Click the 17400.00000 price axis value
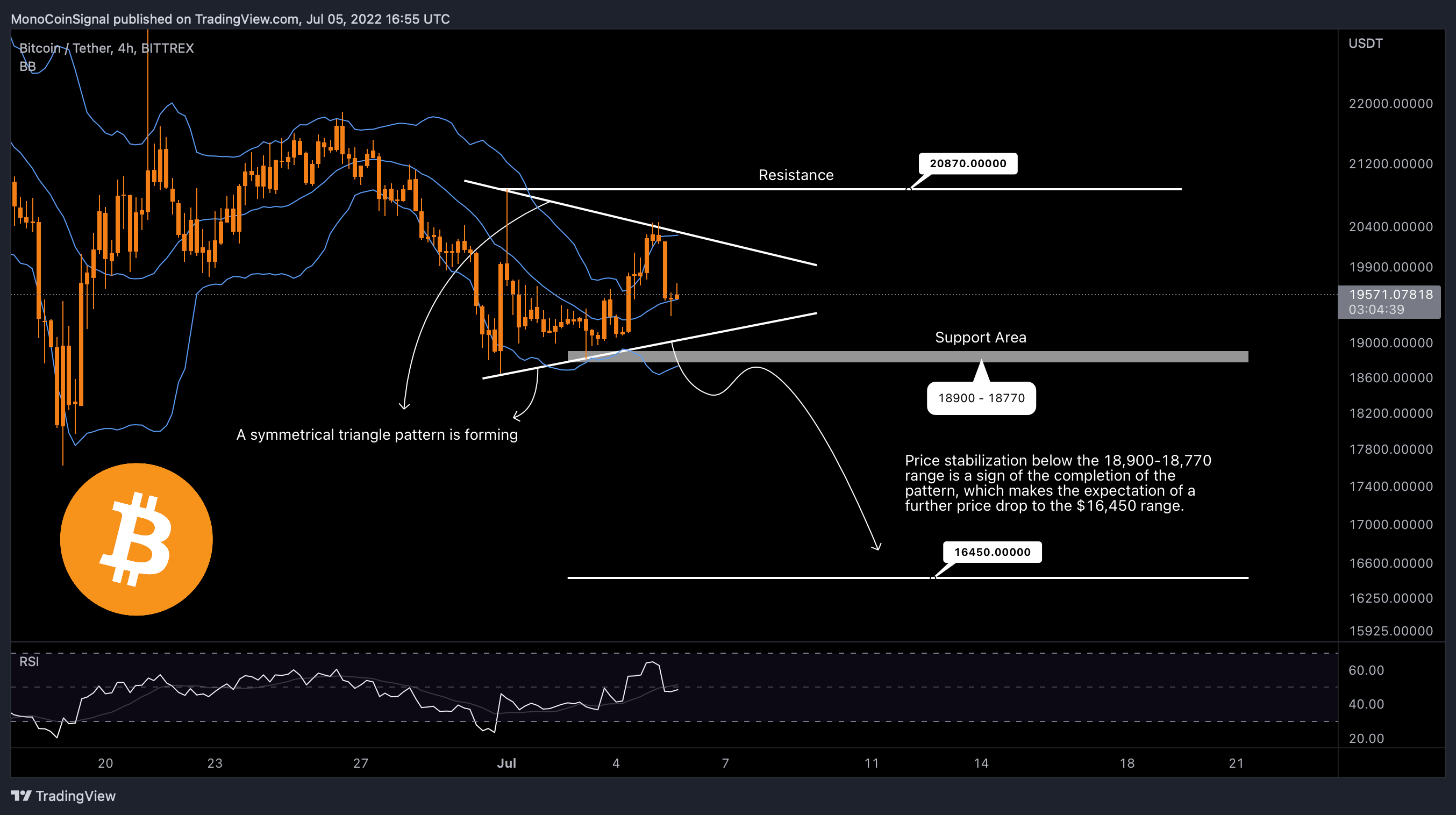The height and width of the screenshot is (815, 1456). [1390, 487]
